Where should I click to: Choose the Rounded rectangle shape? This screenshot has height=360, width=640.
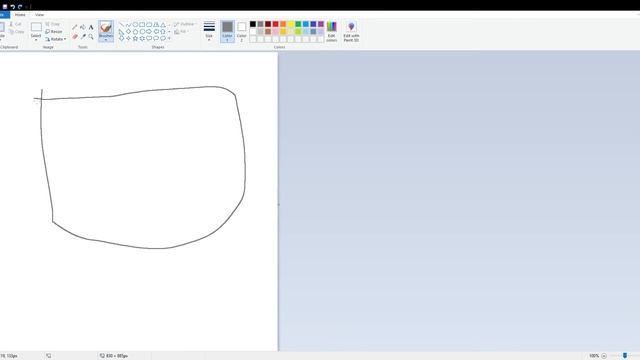pyautogui.click(x=149, y=24)
